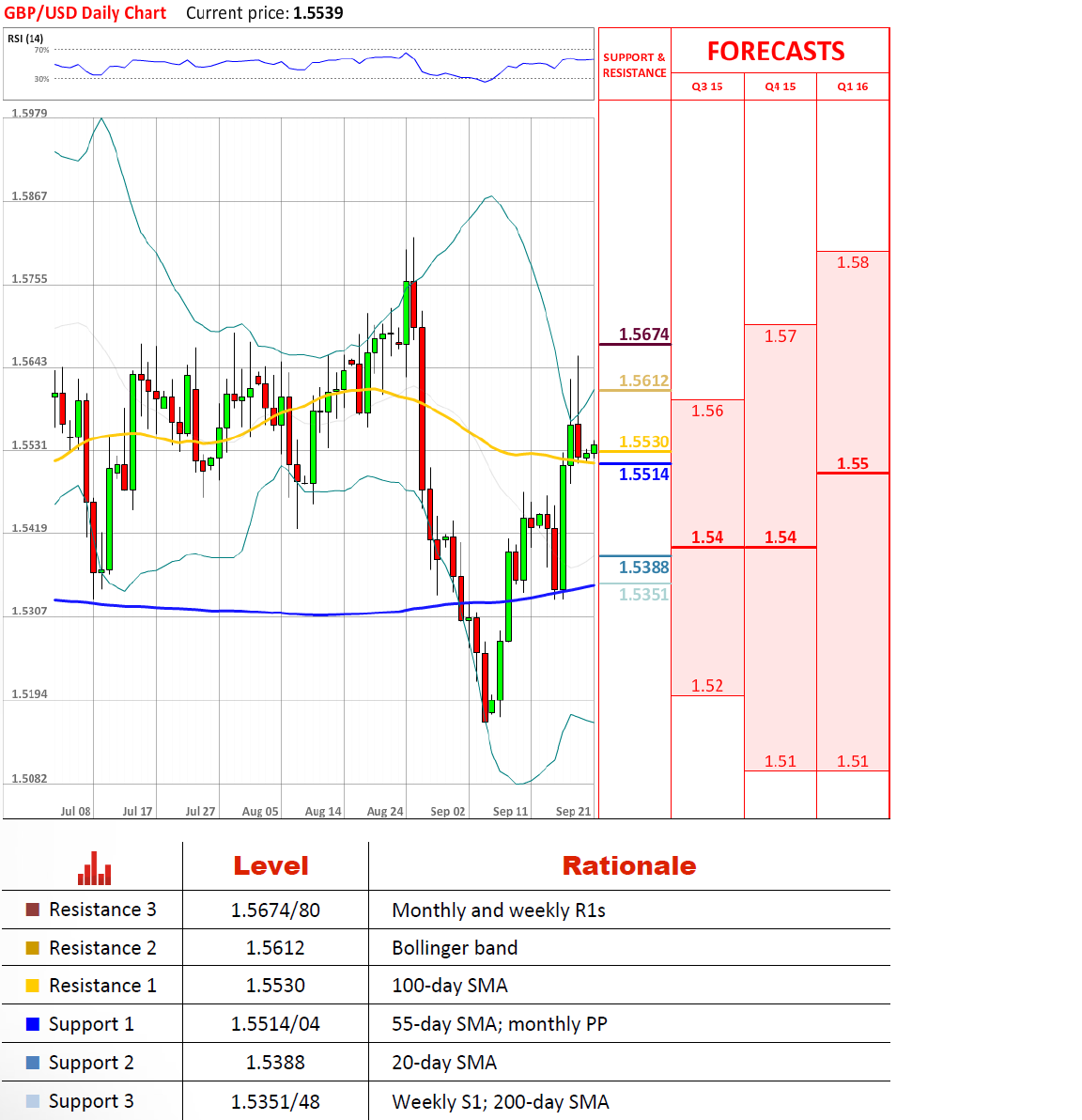Click the 1.5530 level label beside chart

pos(643,442)
